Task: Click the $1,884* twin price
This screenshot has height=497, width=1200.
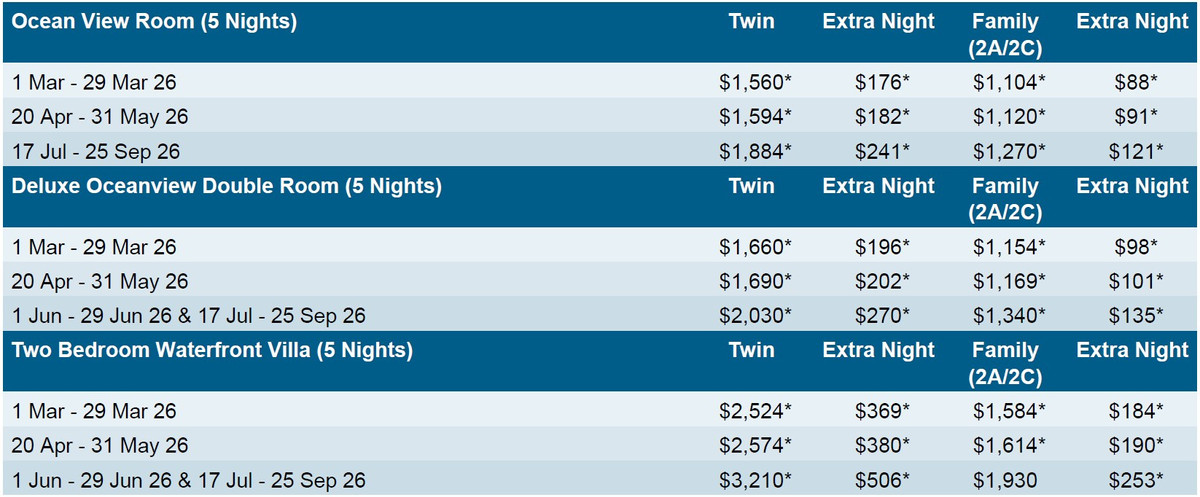Action: tap(755, 151)
